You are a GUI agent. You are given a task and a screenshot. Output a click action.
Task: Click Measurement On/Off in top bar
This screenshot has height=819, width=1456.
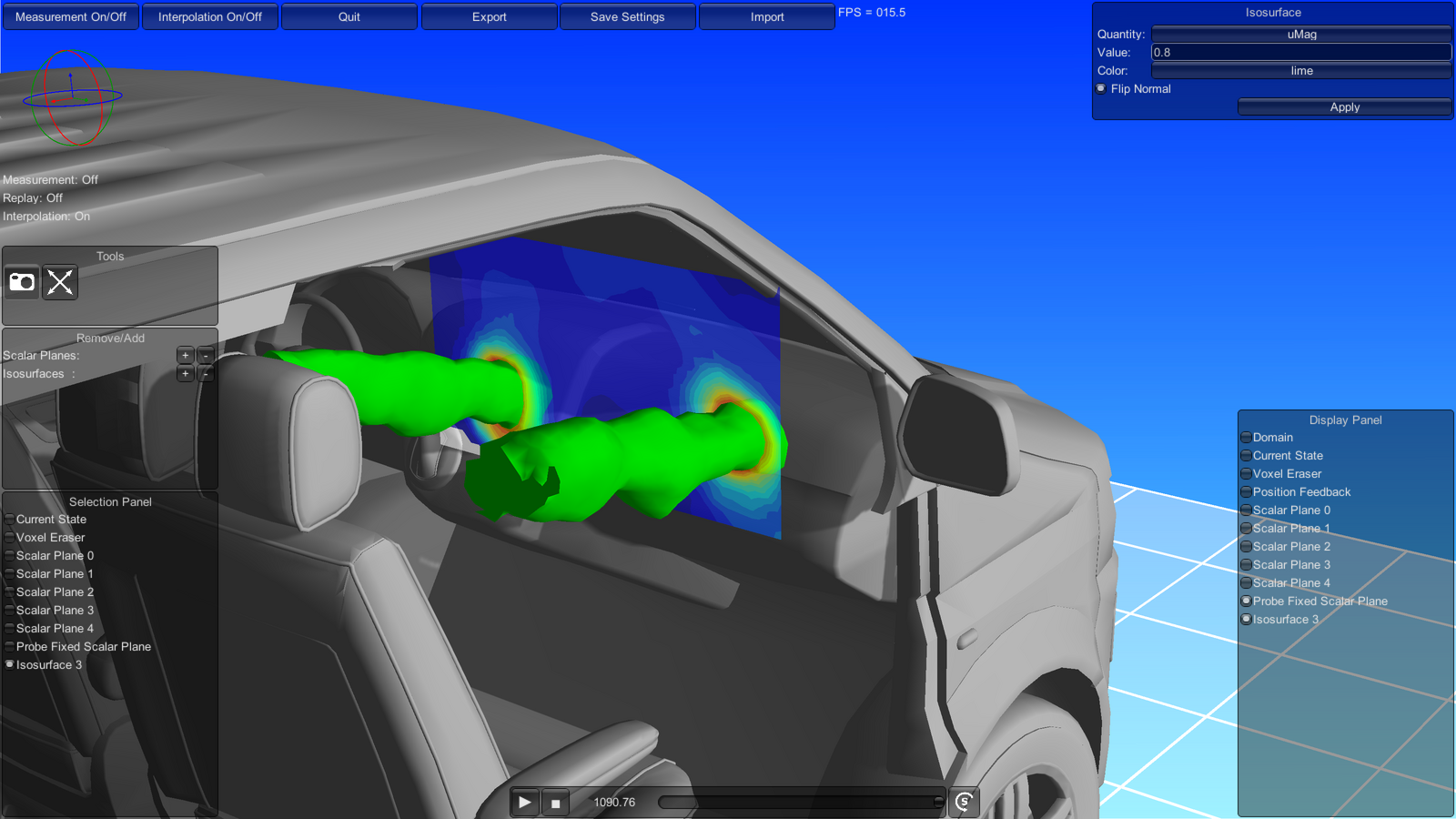click(x=71, y=17)
